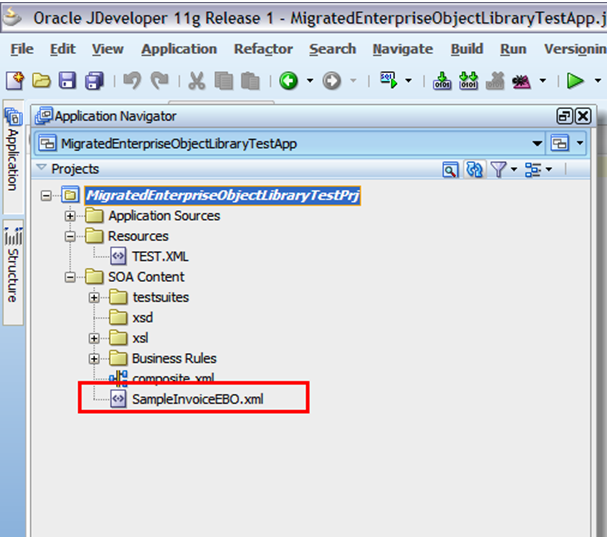Screen dimensions: 608x537
Task: Open the Run menu
Action: click(x=513, y=49)
